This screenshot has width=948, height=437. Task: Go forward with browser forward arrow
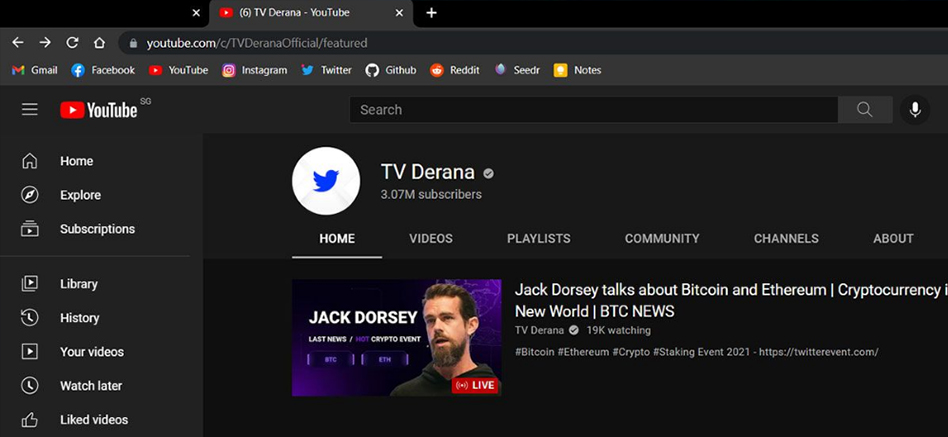pos(45,43)
